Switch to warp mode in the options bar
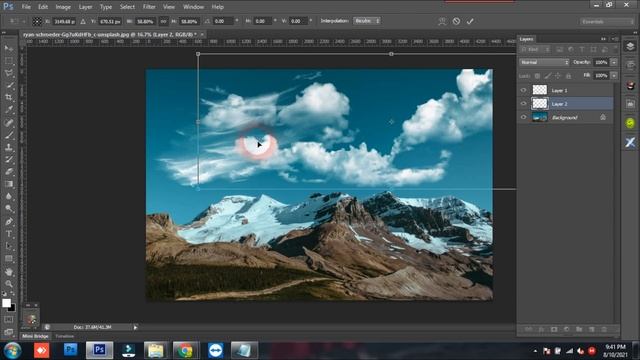Viewport: 640px width, 360px height. [x=442, y=21]
